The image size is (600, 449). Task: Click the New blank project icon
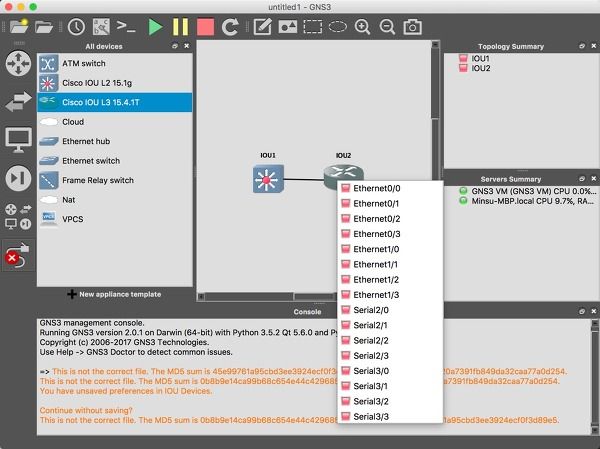coord(19,26)
